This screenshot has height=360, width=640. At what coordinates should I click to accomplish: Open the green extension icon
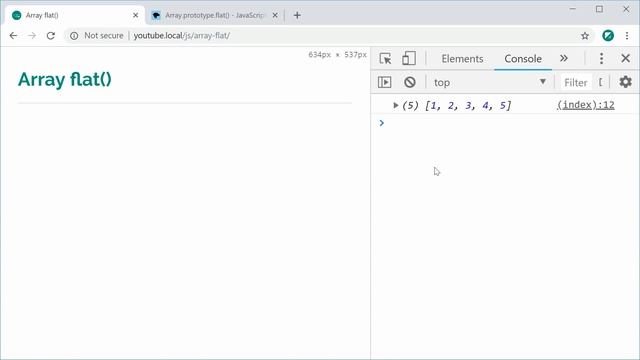click(x=608, y=36)
